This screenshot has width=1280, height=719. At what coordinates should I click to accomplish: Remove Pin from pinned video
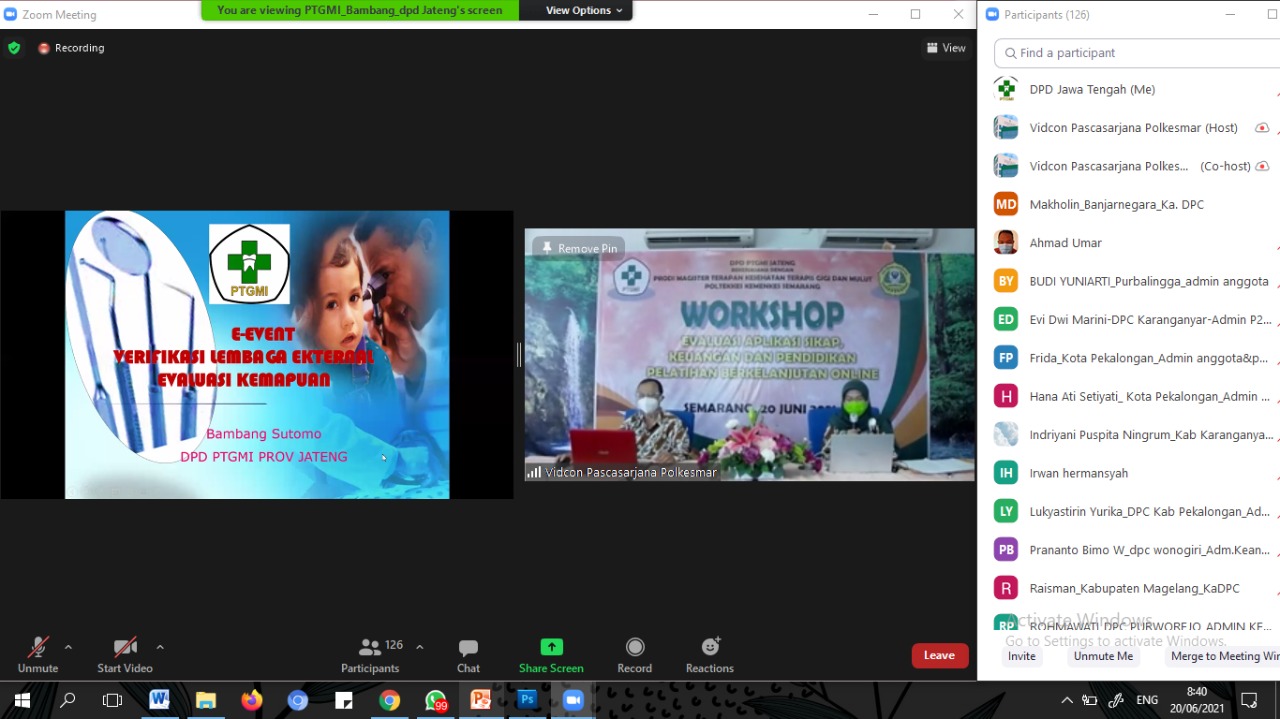pos(580,248)
